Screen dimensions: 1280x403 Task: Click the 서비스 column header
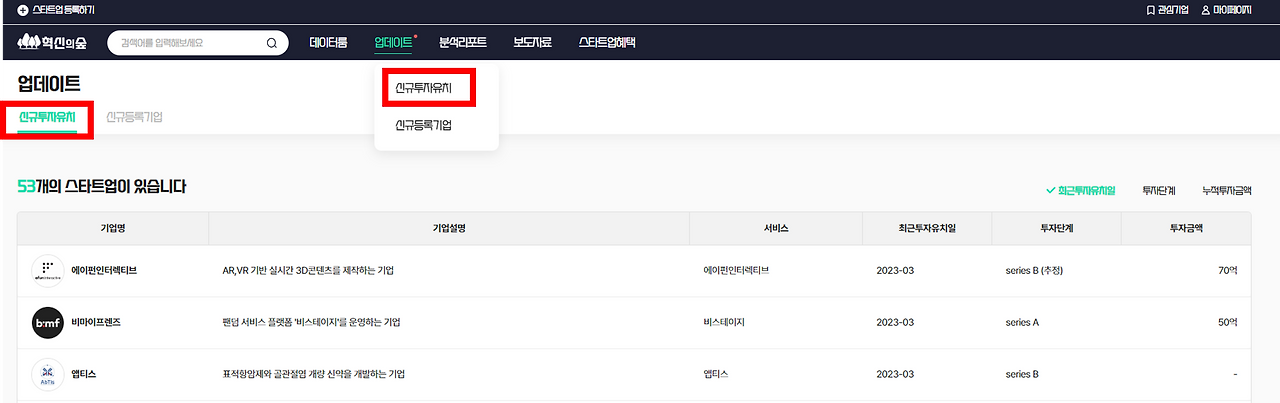tap(776, 228)
